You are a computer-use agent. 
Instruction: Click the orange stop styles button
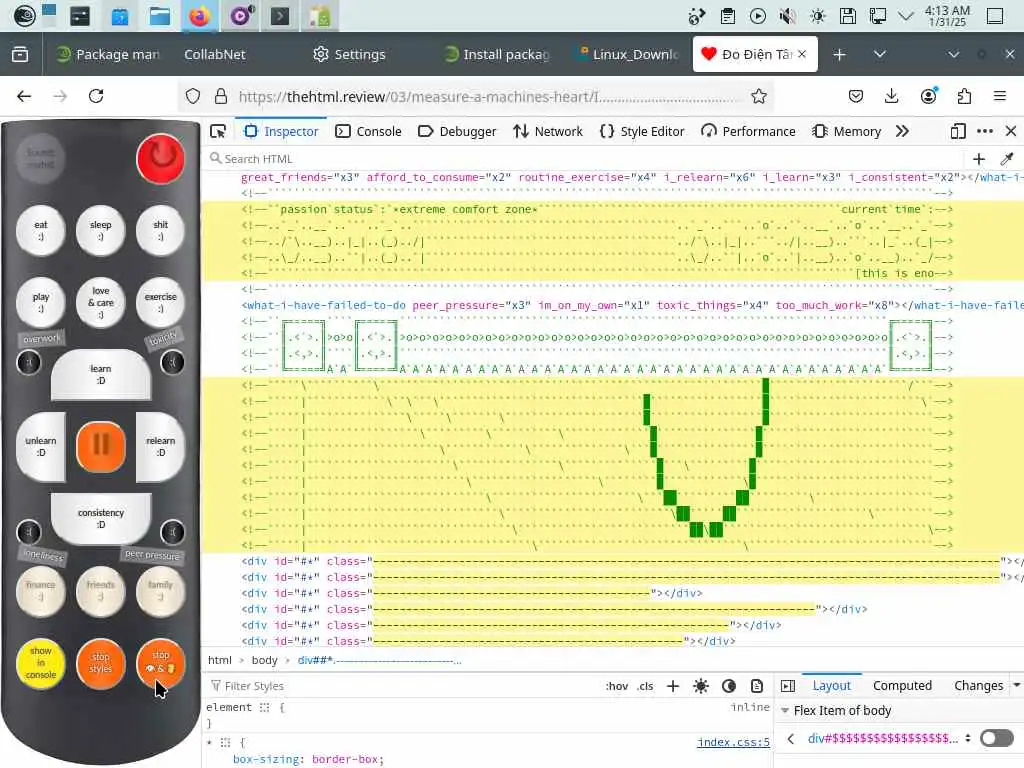point(101,663)
